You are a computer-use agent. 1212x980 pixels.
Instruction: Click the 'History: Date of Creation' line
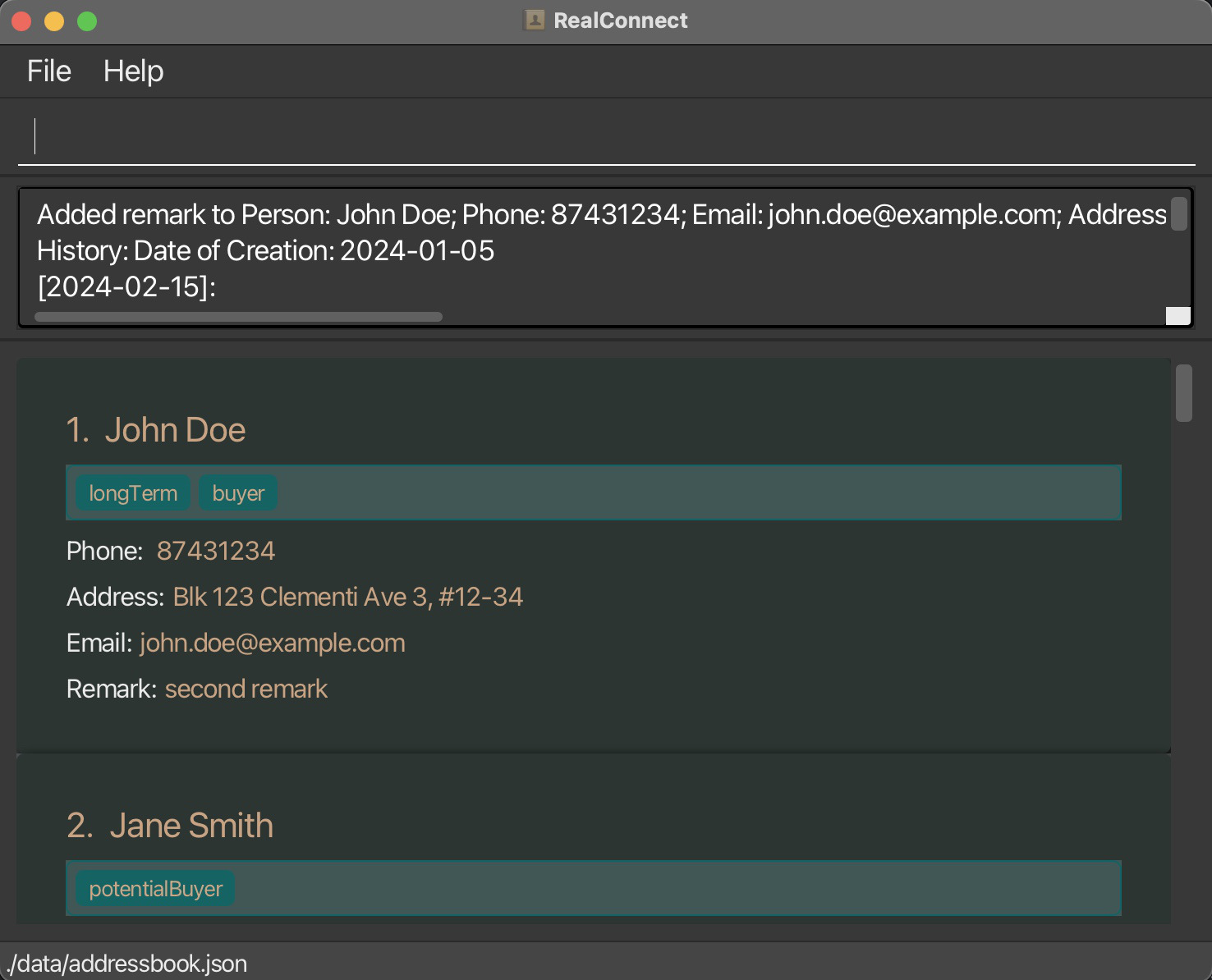(x=266, y=250)
